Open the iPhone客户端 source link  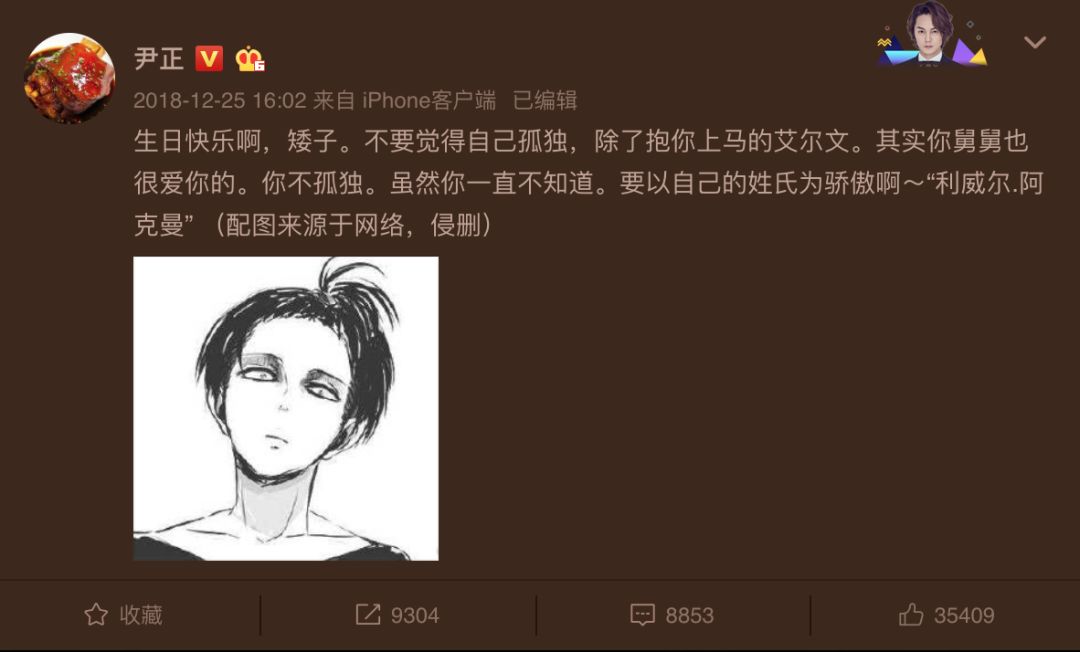429,101
